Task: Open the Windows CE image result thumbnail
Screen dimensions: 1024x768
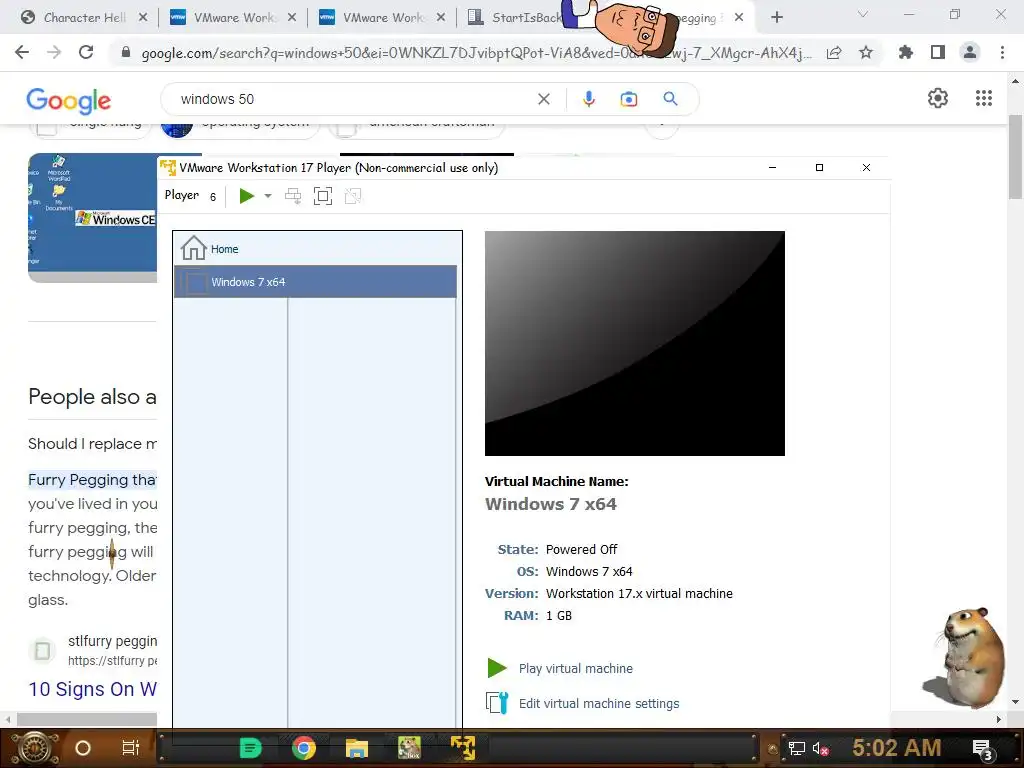Action: point(92,217)
